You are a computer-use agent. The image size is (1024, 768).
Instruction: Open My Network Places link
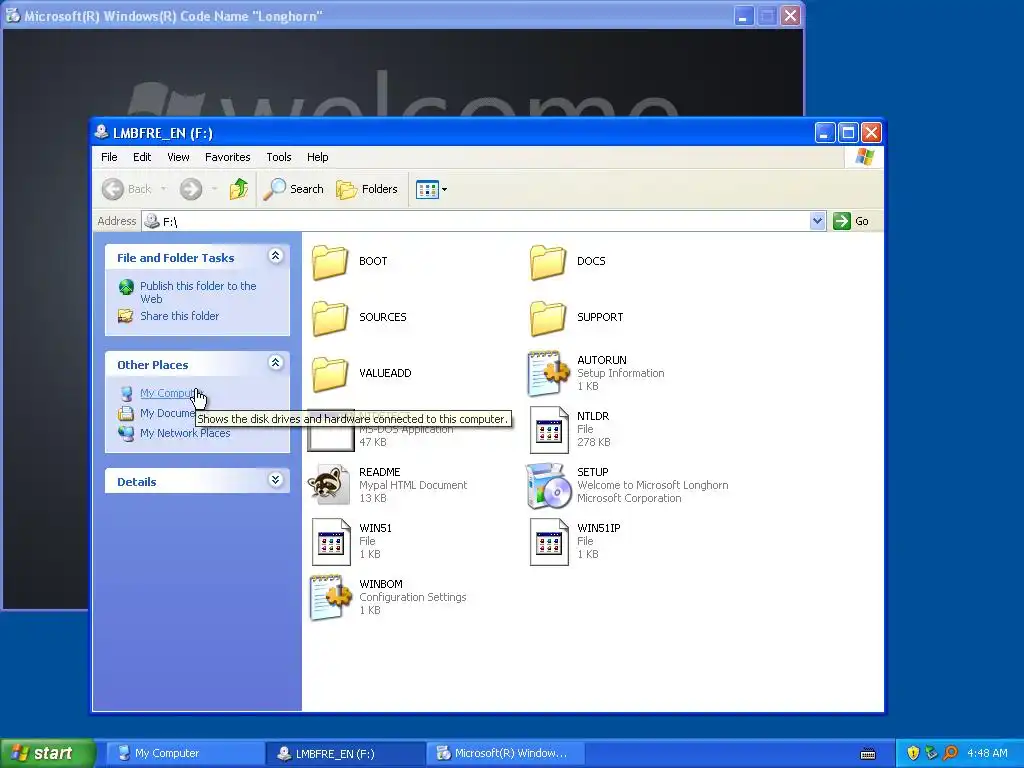185,433
